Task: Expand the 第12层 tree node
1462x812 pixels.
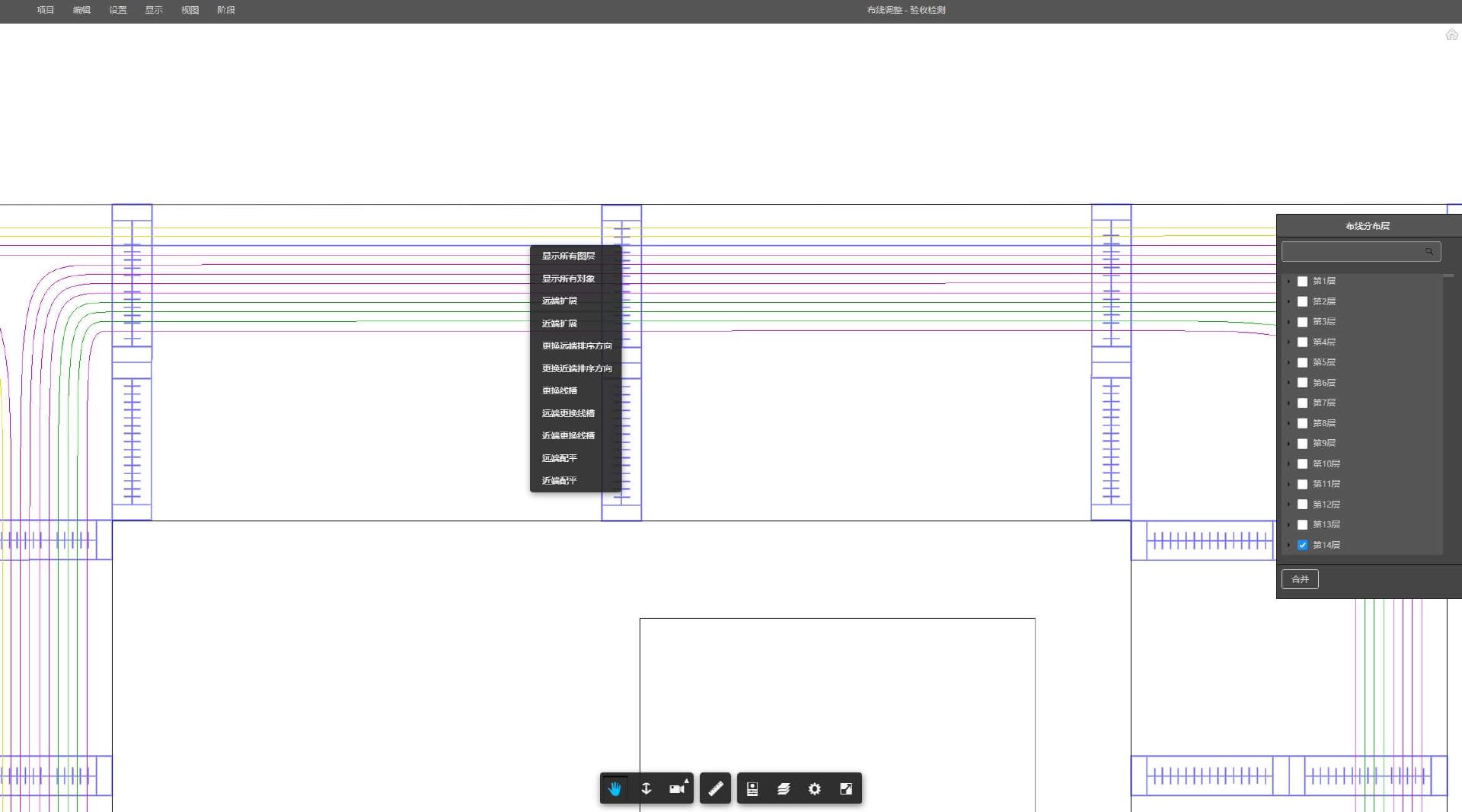Action: [x=1288, y=505]
